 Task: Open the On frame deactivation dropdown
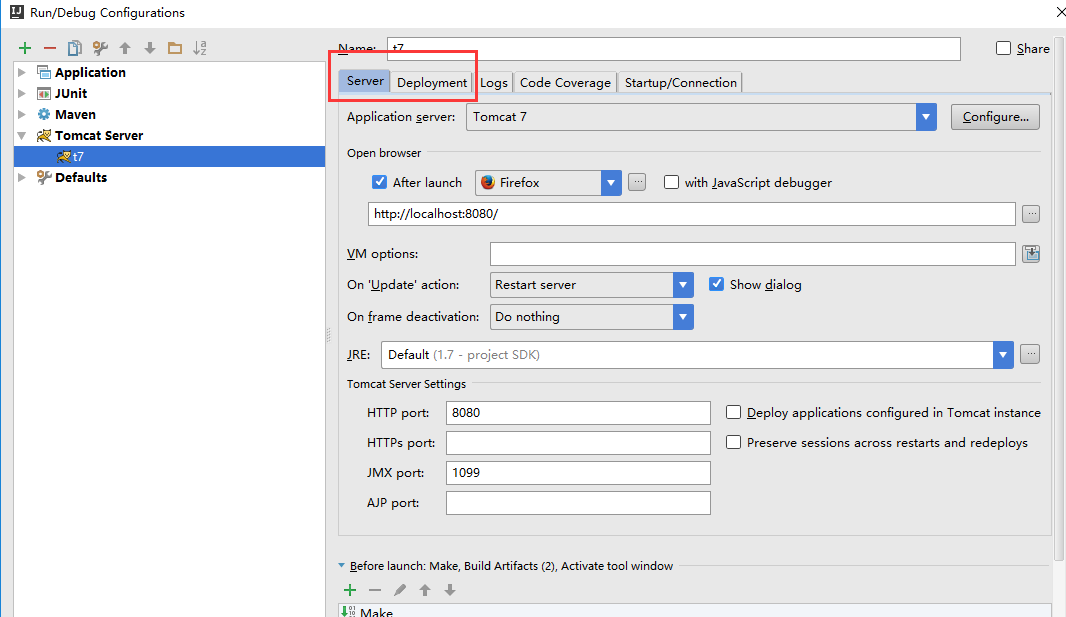click(683, 317)
